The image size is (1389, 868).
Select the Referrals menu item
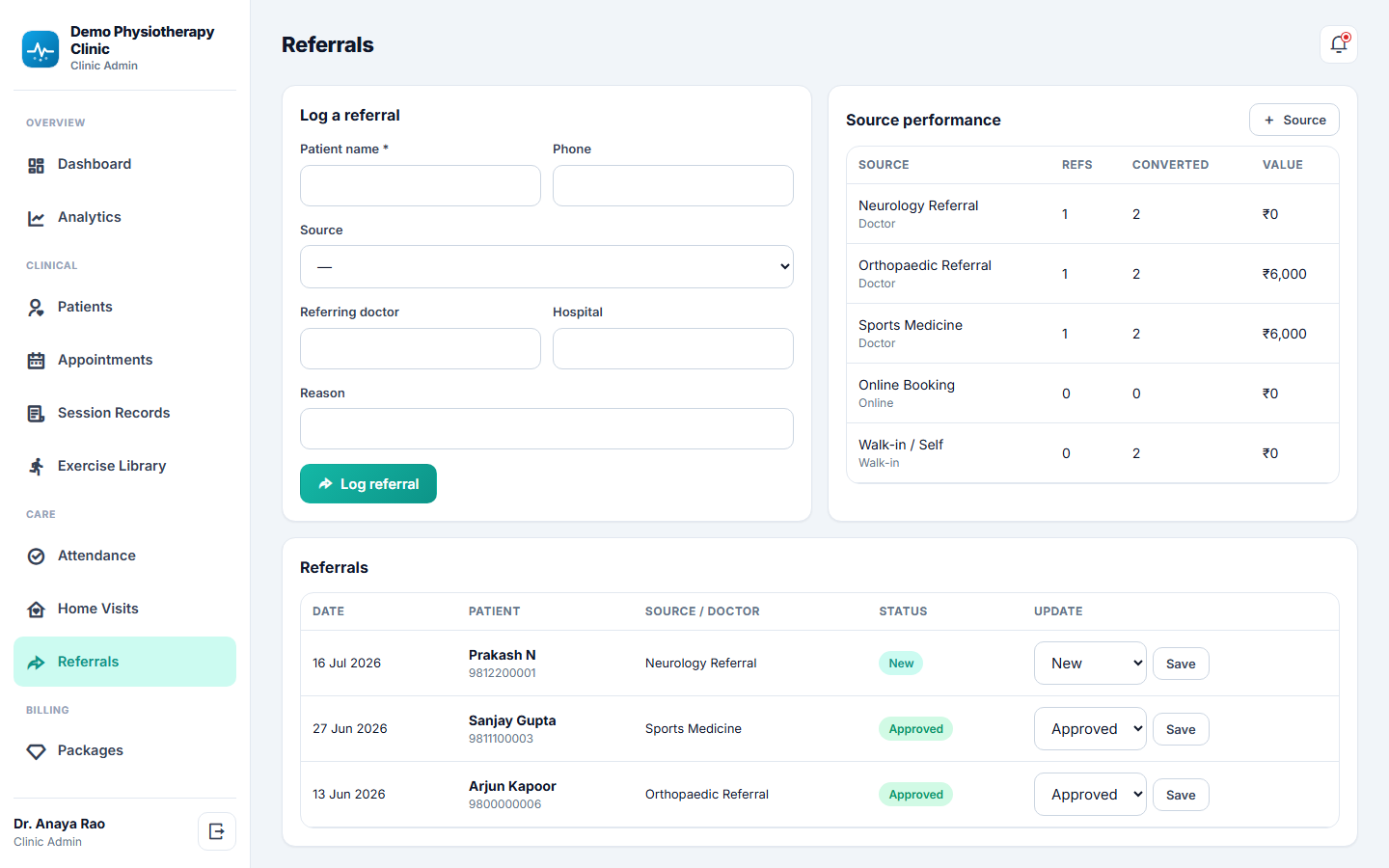pyautogui.click(x=124, y=662)
